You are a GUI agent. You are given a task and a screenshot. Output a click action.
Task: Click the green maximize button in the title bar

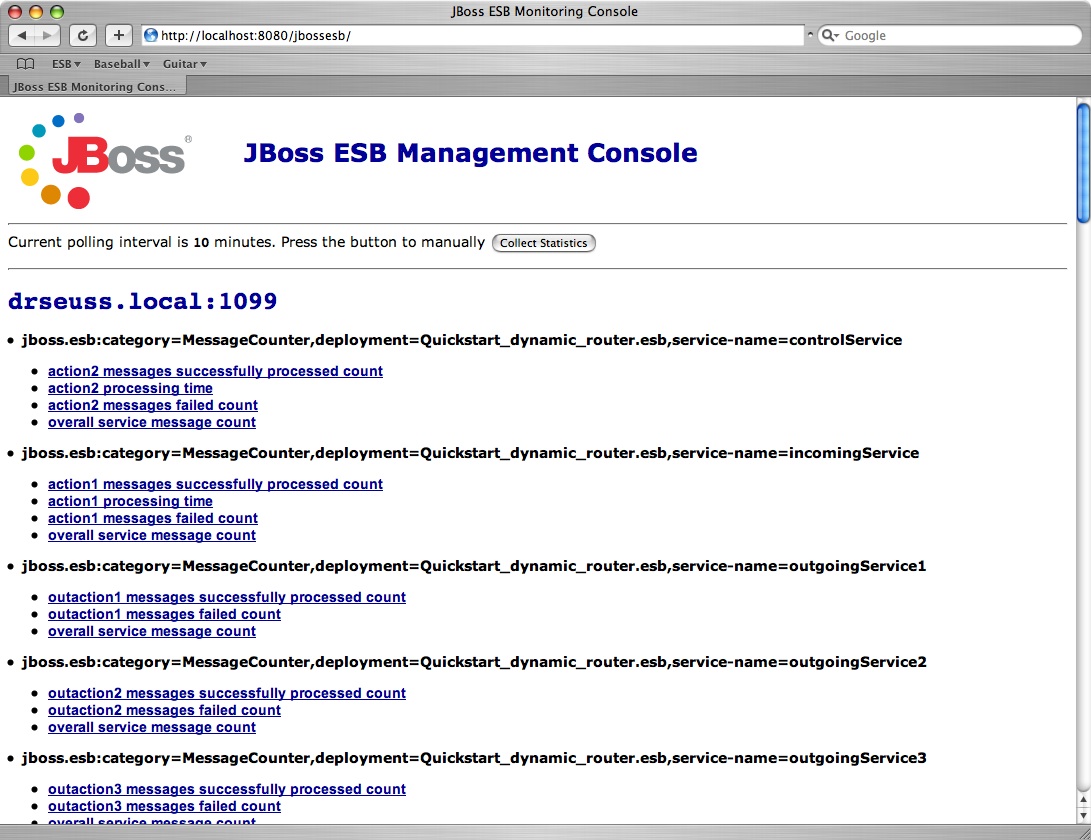tap(57, 11)
